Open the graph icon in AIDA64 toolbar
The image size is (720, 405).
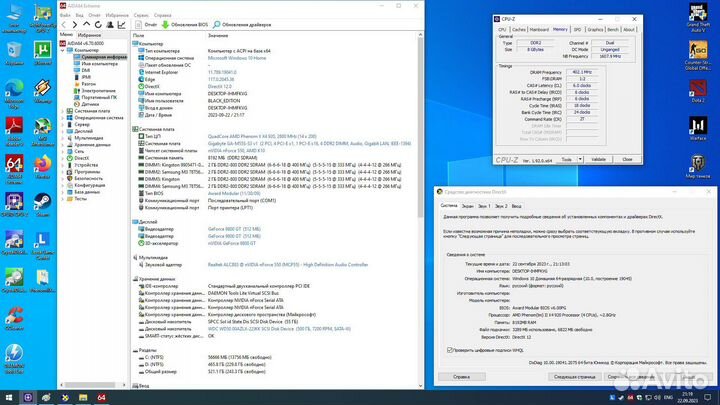[121, 25]
